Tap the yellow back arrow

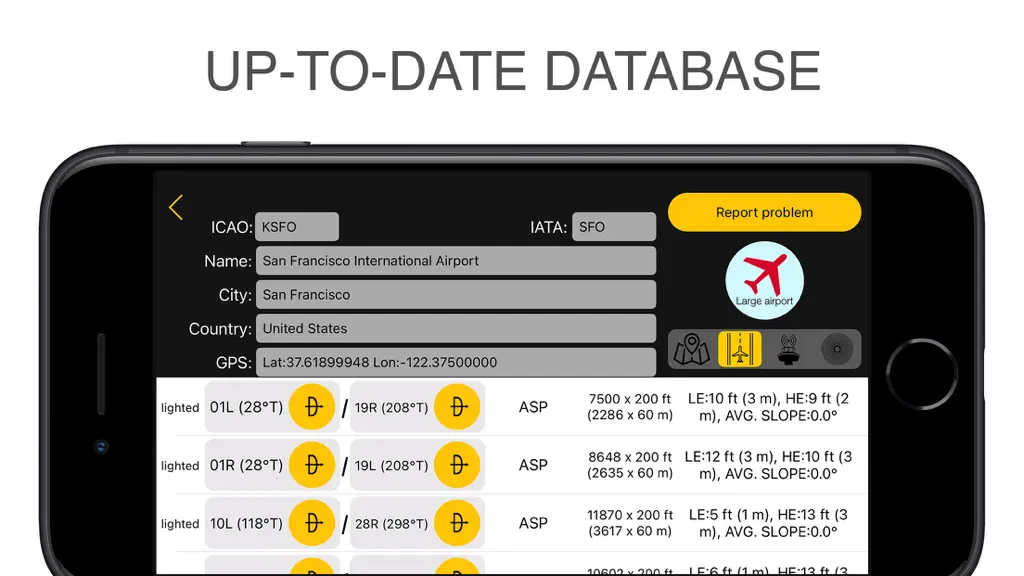tap(176, 207)
